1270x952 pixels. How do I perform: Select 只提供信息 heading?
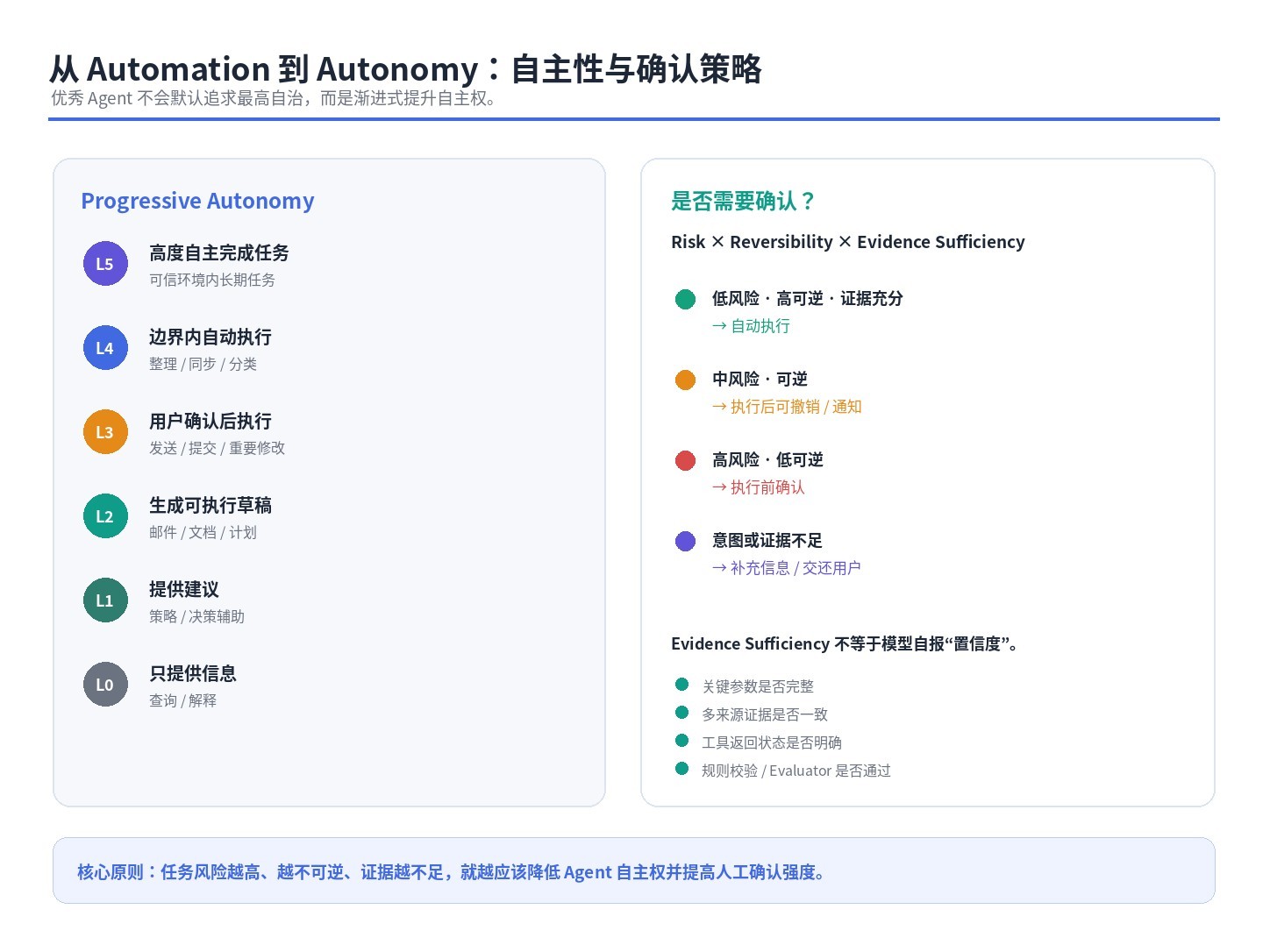[192, 674]
